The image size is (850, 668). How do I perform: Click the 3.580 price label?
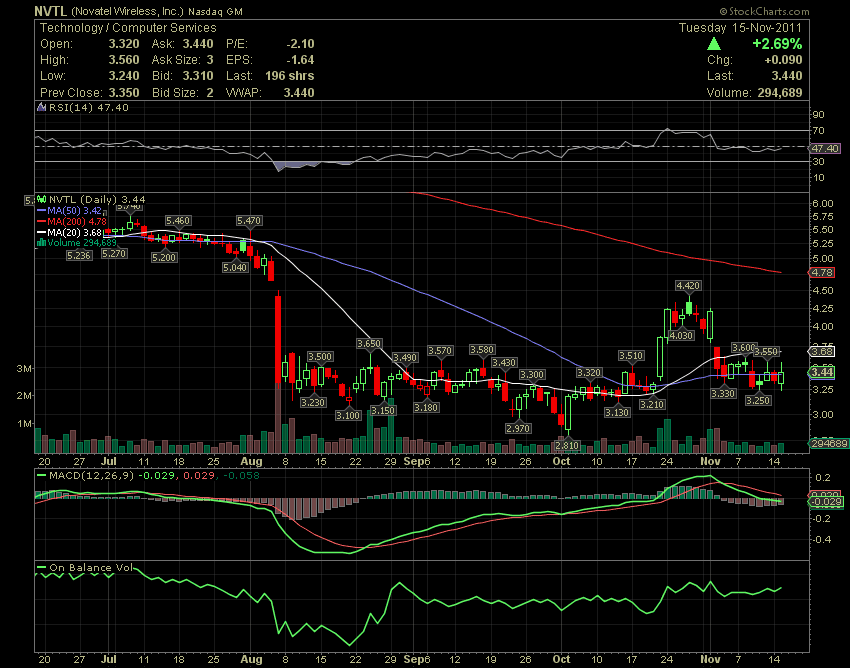[x=482, y=350]
